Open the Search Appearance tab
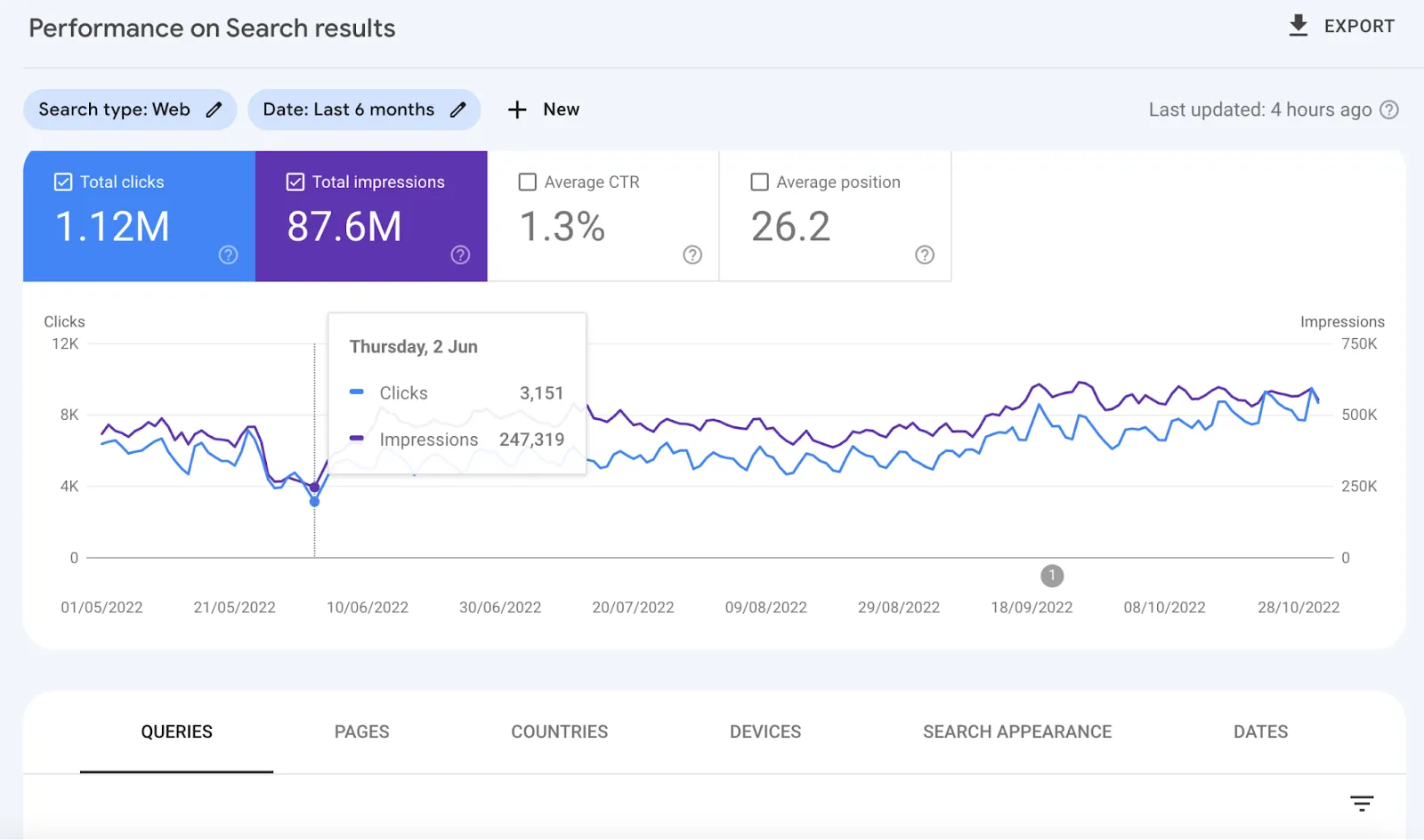Screen dimensions: 1424x840 pyautogui.click(x=1016, y=731)
